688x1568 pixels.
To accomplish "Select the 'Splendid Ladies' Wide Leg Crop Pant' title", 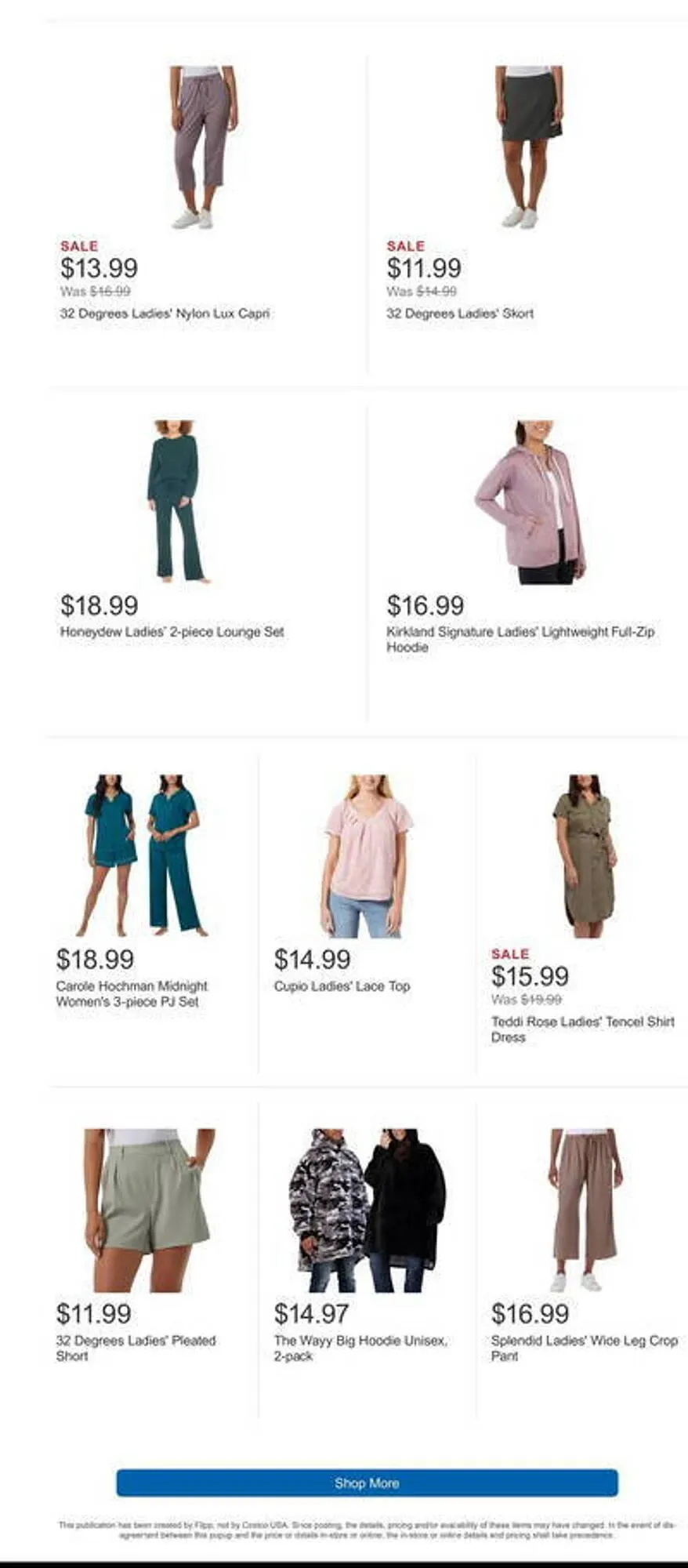I will point(585,1348).
